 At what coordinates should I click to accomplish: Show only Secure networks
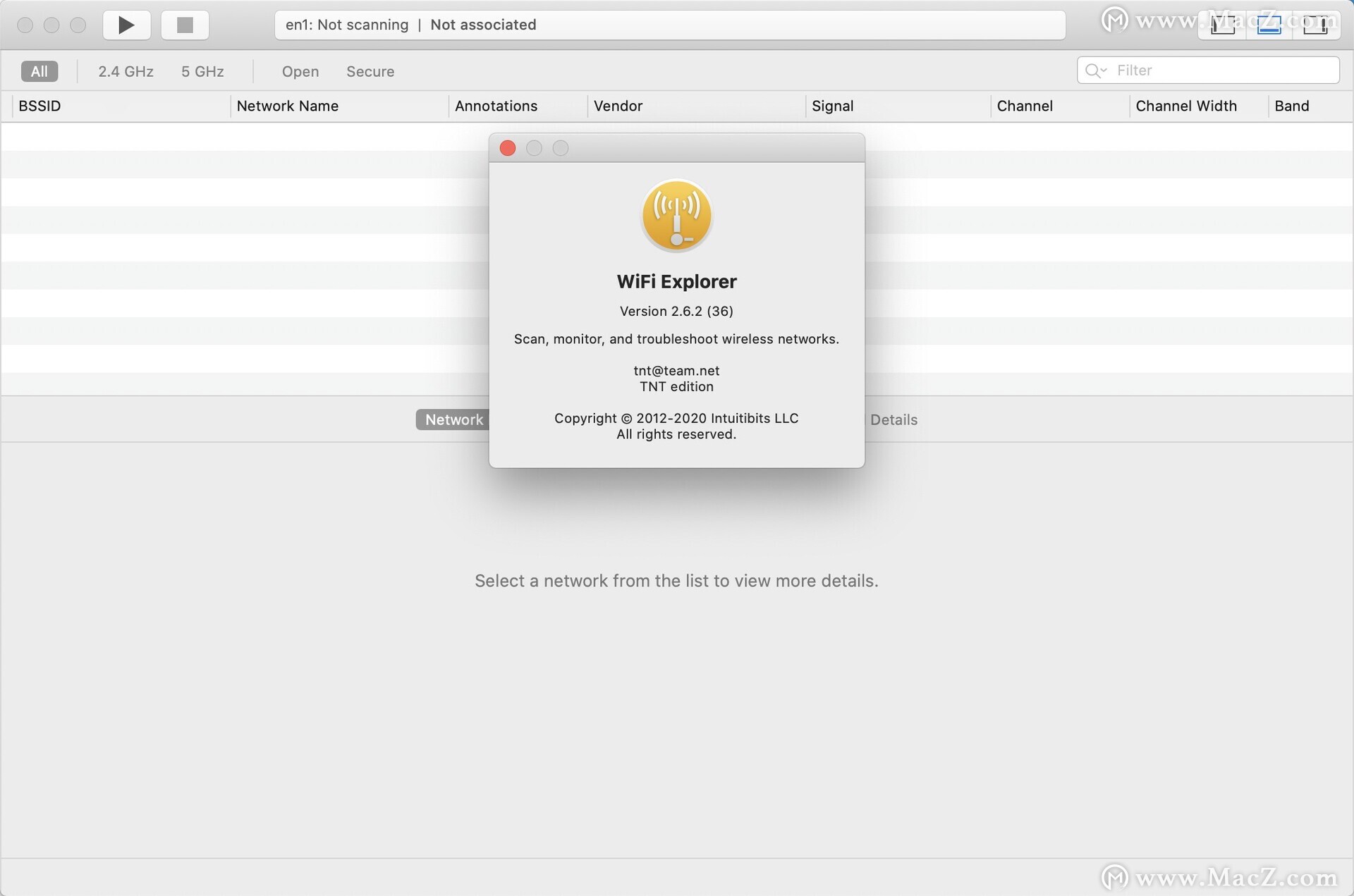(370, 71)
